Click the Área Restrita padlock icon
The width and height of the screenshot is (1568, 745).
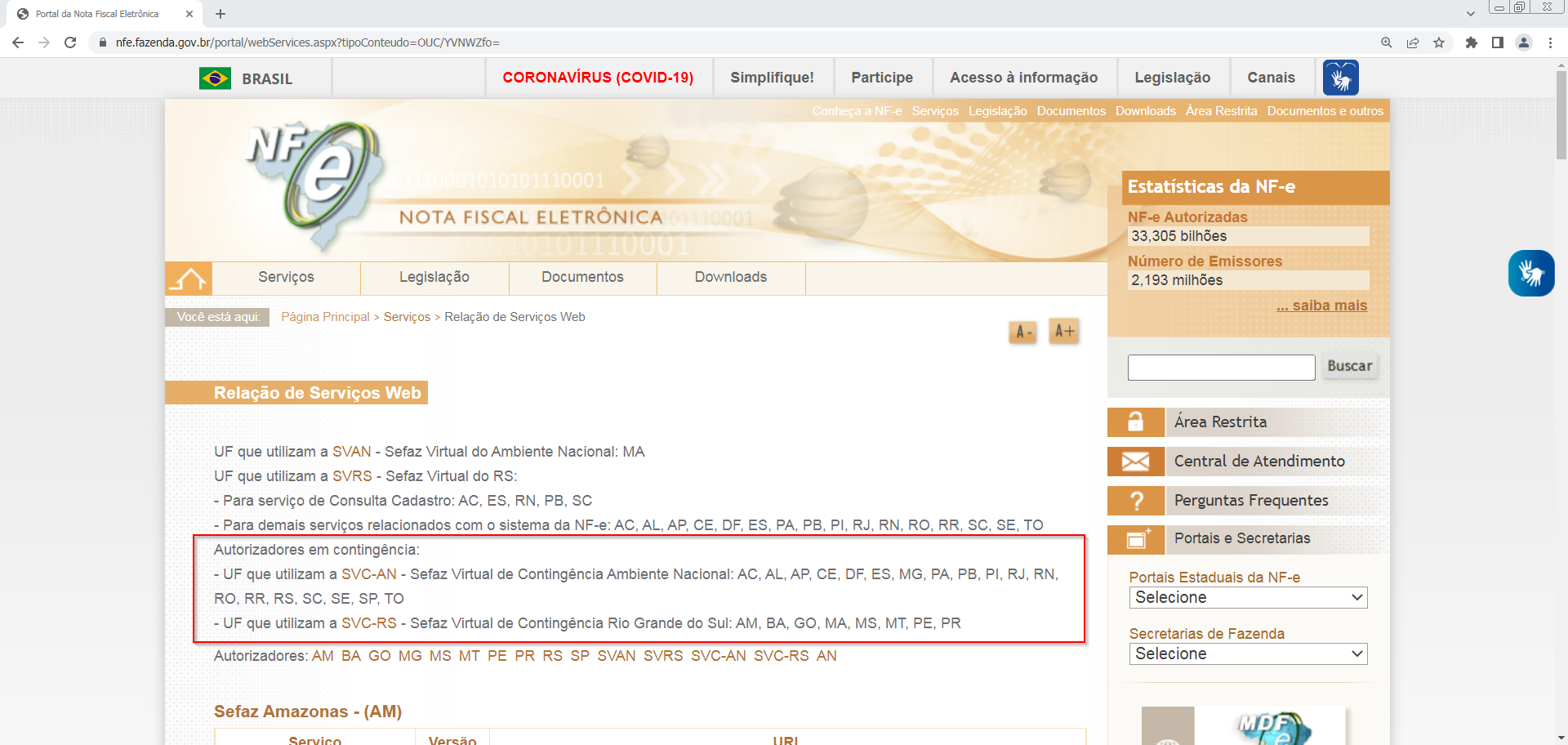point(1136,422)
